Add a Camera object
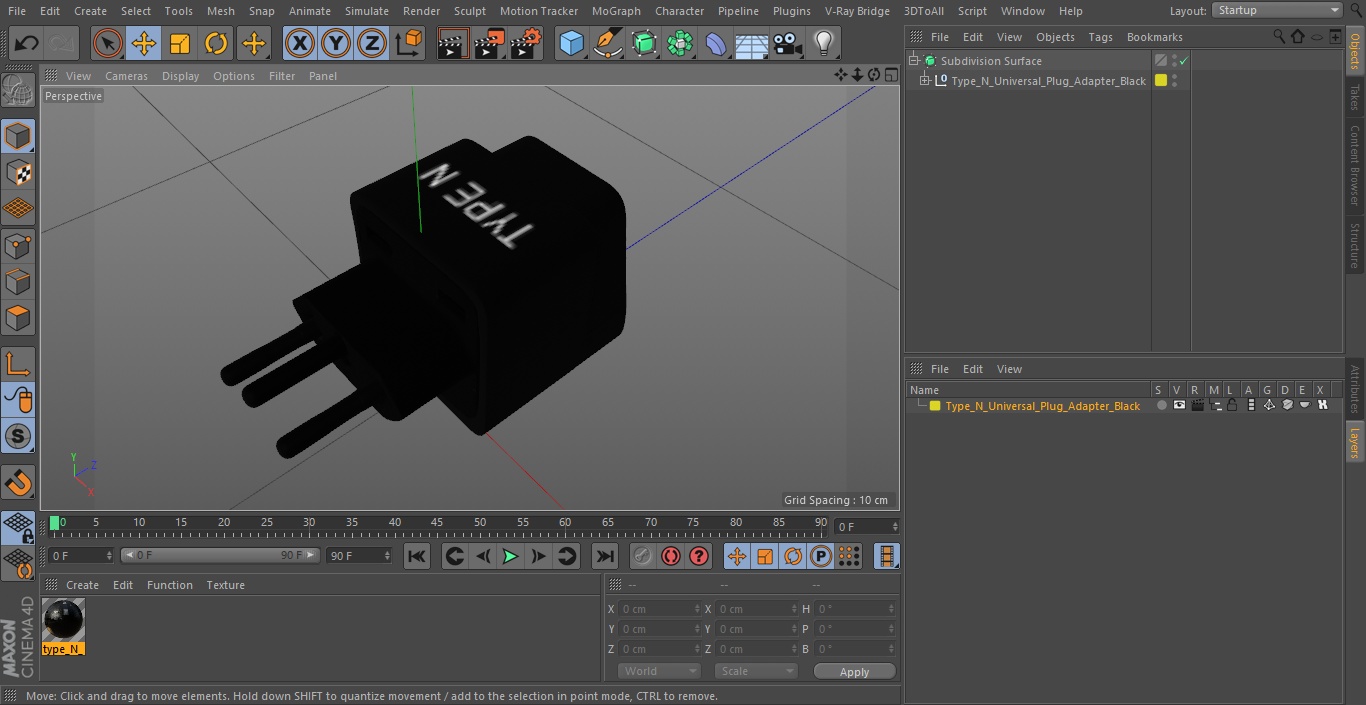 pos(787,43)
